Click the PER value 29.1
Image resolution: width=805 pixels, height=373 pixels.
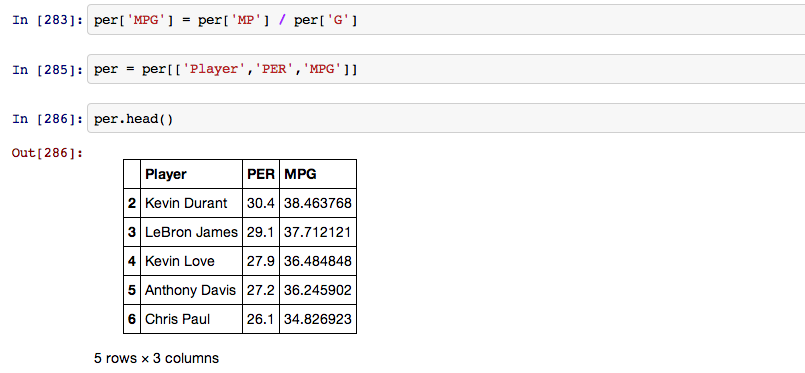coord(261,232)
